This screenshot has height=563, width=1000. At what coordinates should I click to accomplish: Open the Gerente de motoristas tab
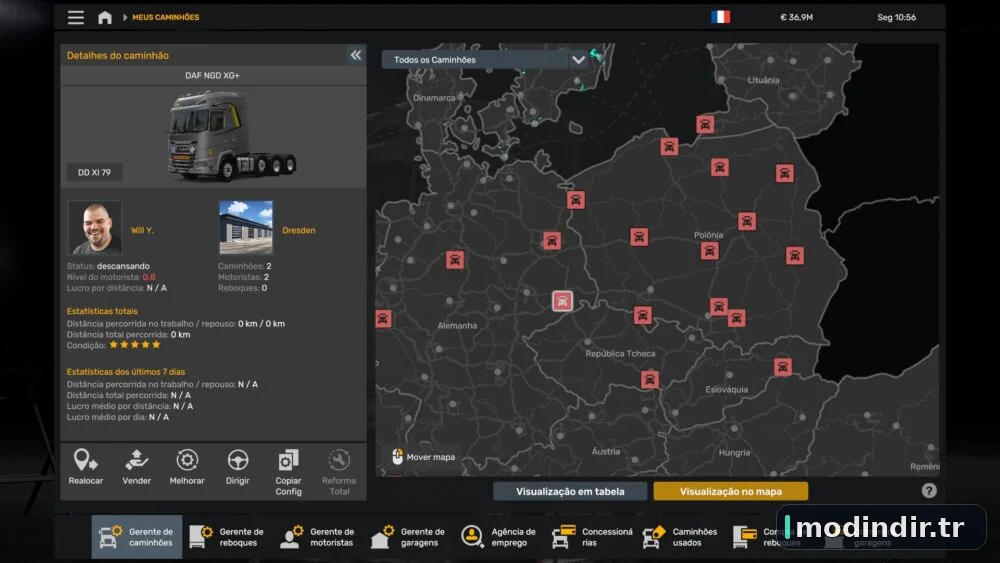click(x=318, y=537)
